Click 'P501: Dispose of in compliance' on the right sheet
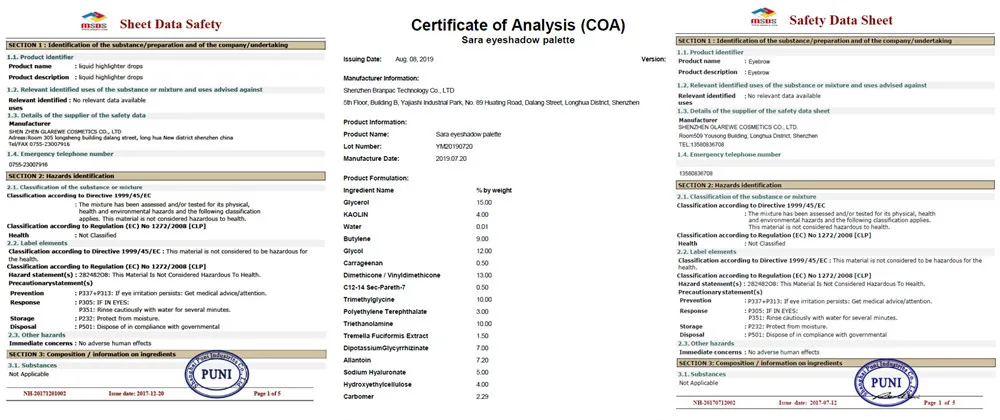 (816, 335)
